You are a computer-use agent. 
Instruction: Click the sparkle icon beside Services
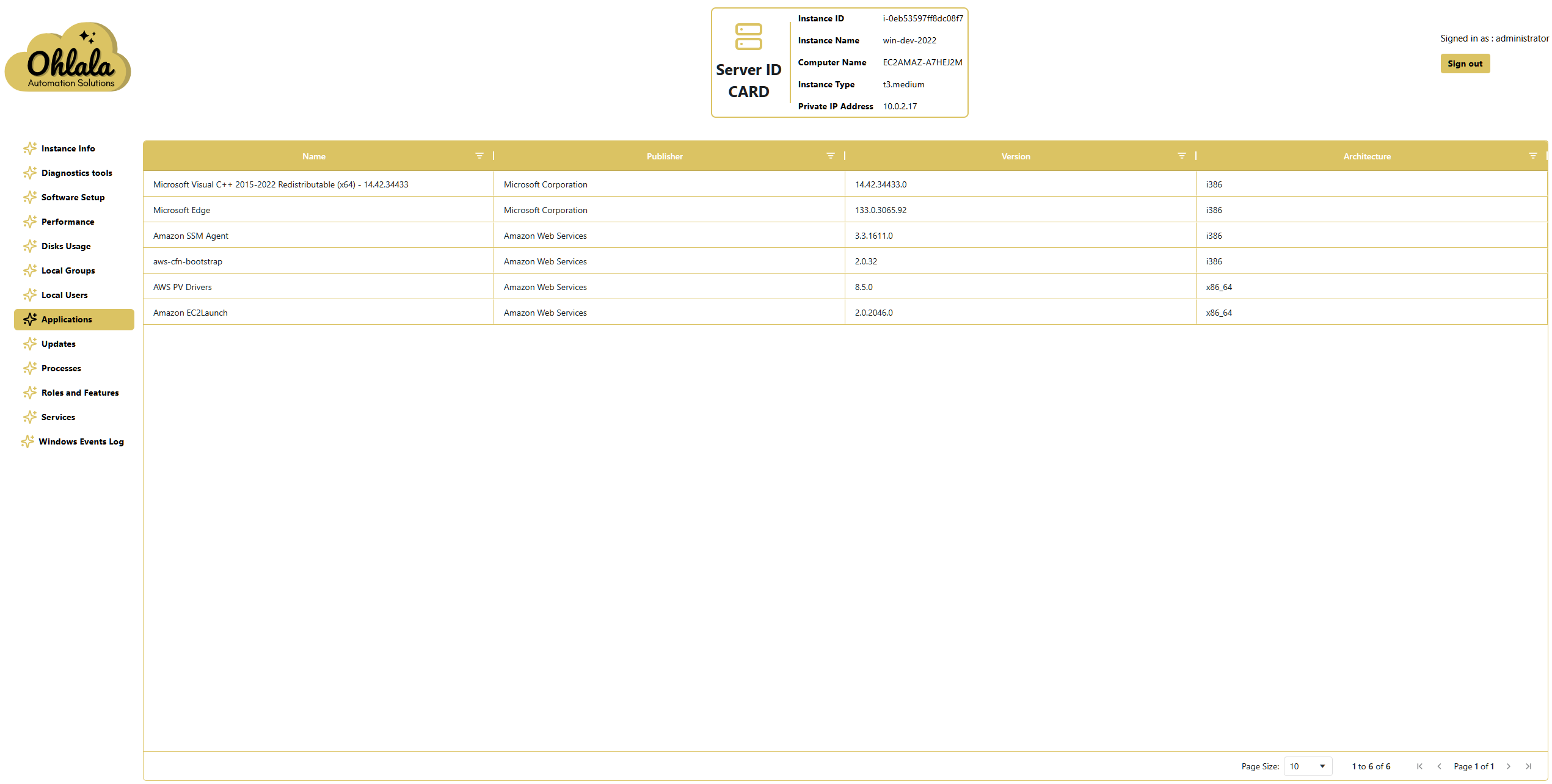pyautogui.click(x=30, y=417)
